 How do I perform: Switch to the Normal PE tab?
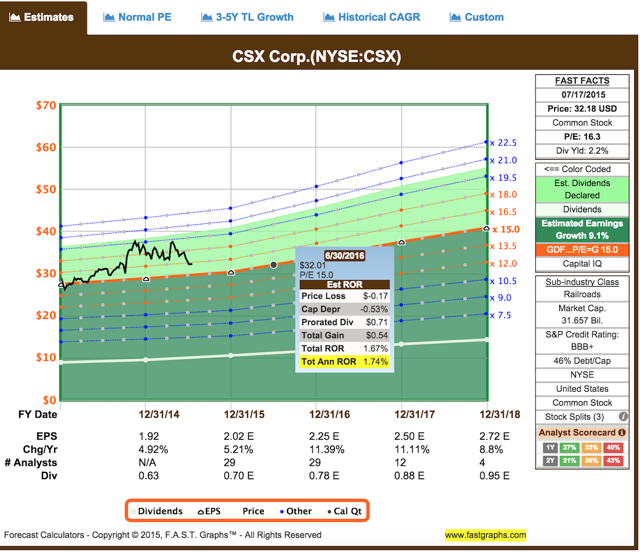click(x=137, y=17)
